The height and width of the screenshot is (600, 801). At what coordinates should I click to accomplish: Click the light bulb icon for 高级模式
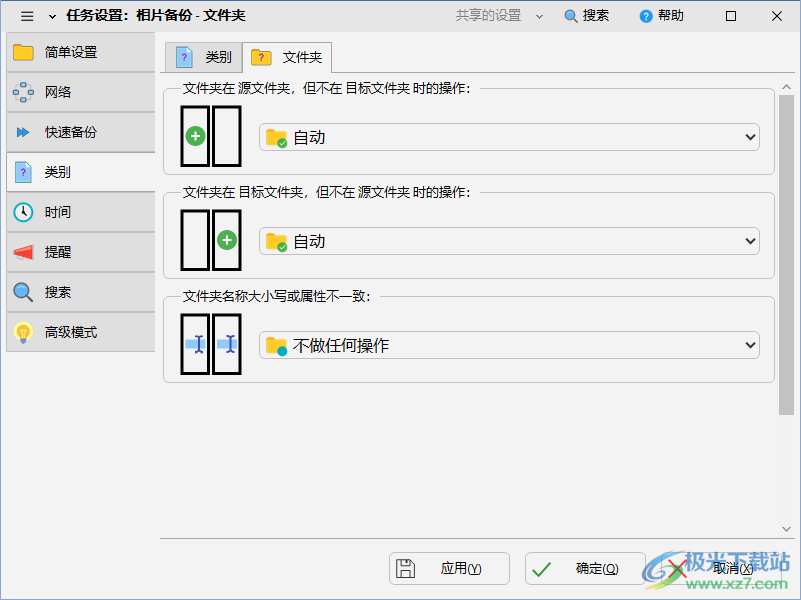pyautogui.click(x=23, y=332)
